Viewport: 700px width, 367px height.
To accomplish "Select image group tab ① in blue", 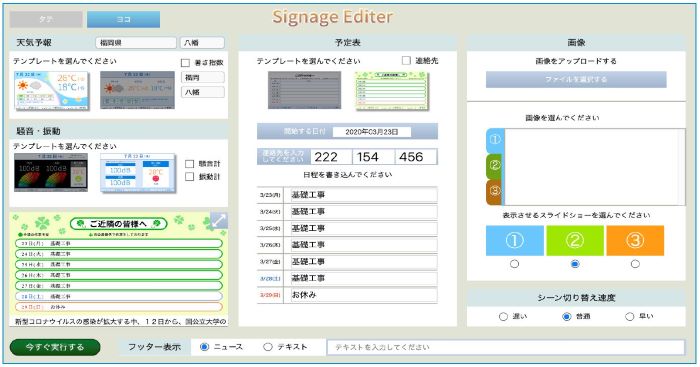I will point(495,140).
